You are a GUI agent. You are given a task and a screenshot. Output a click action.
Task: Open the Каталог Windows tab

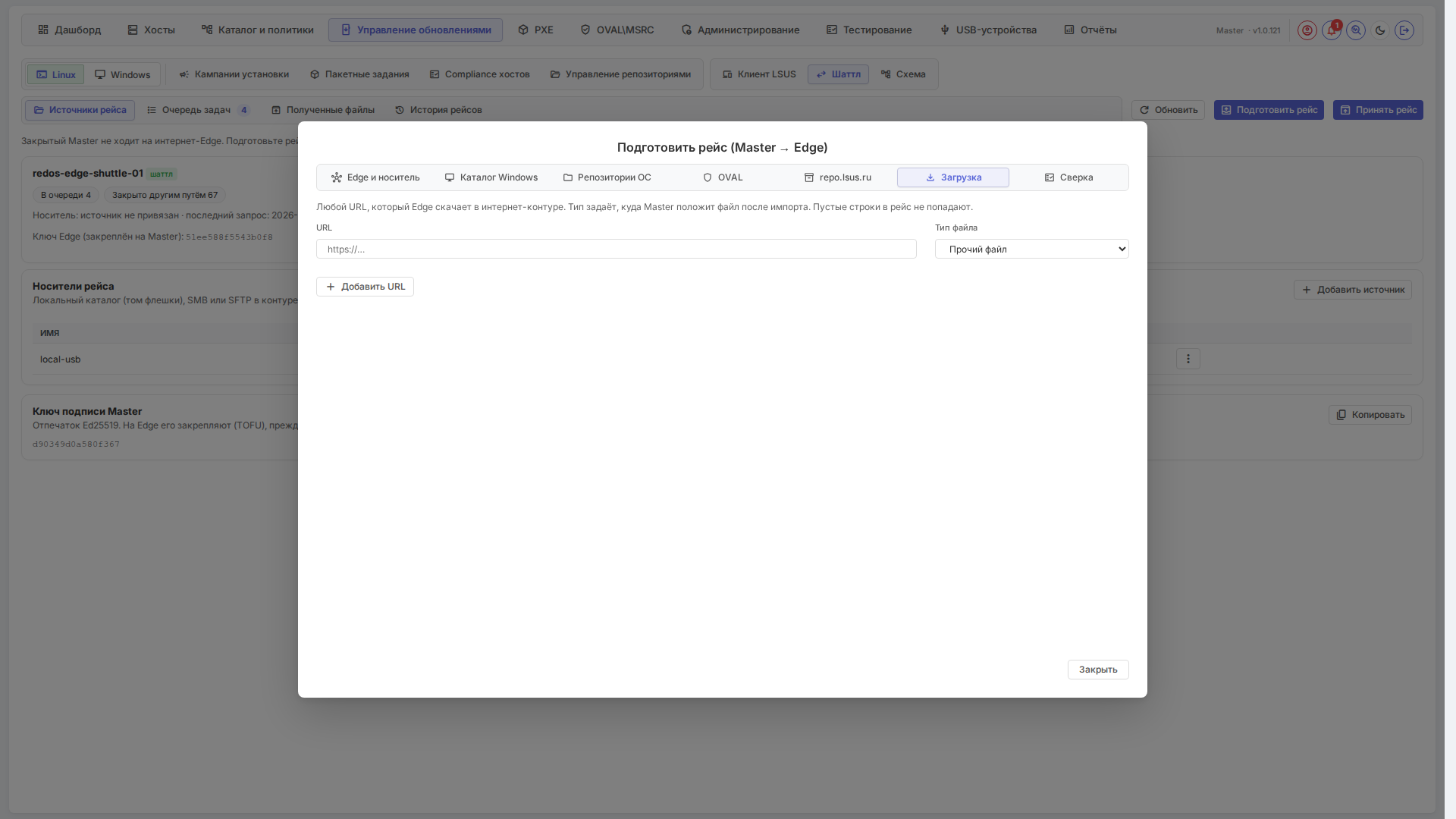[491, 177]
